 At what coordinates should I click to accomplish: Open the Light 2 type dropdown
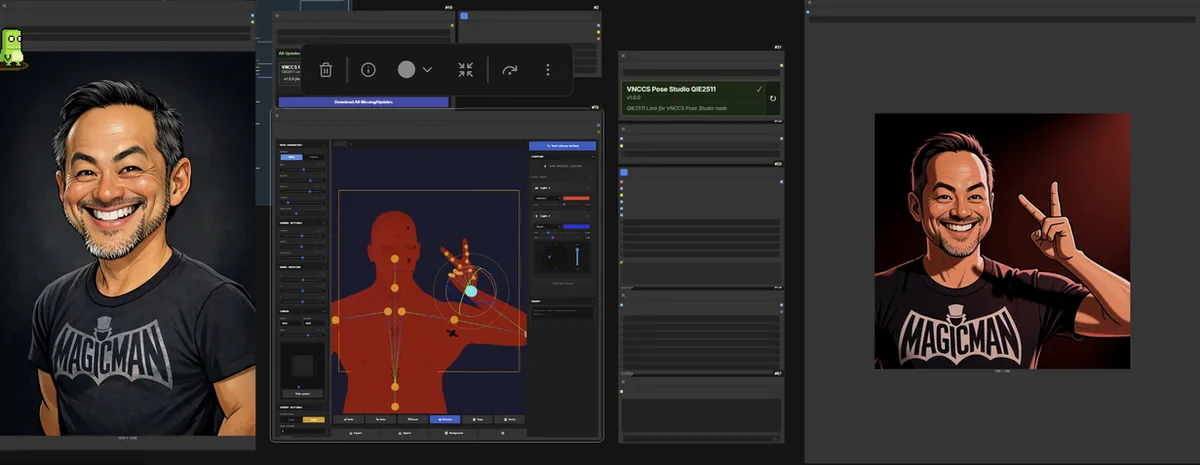[547, 226]
